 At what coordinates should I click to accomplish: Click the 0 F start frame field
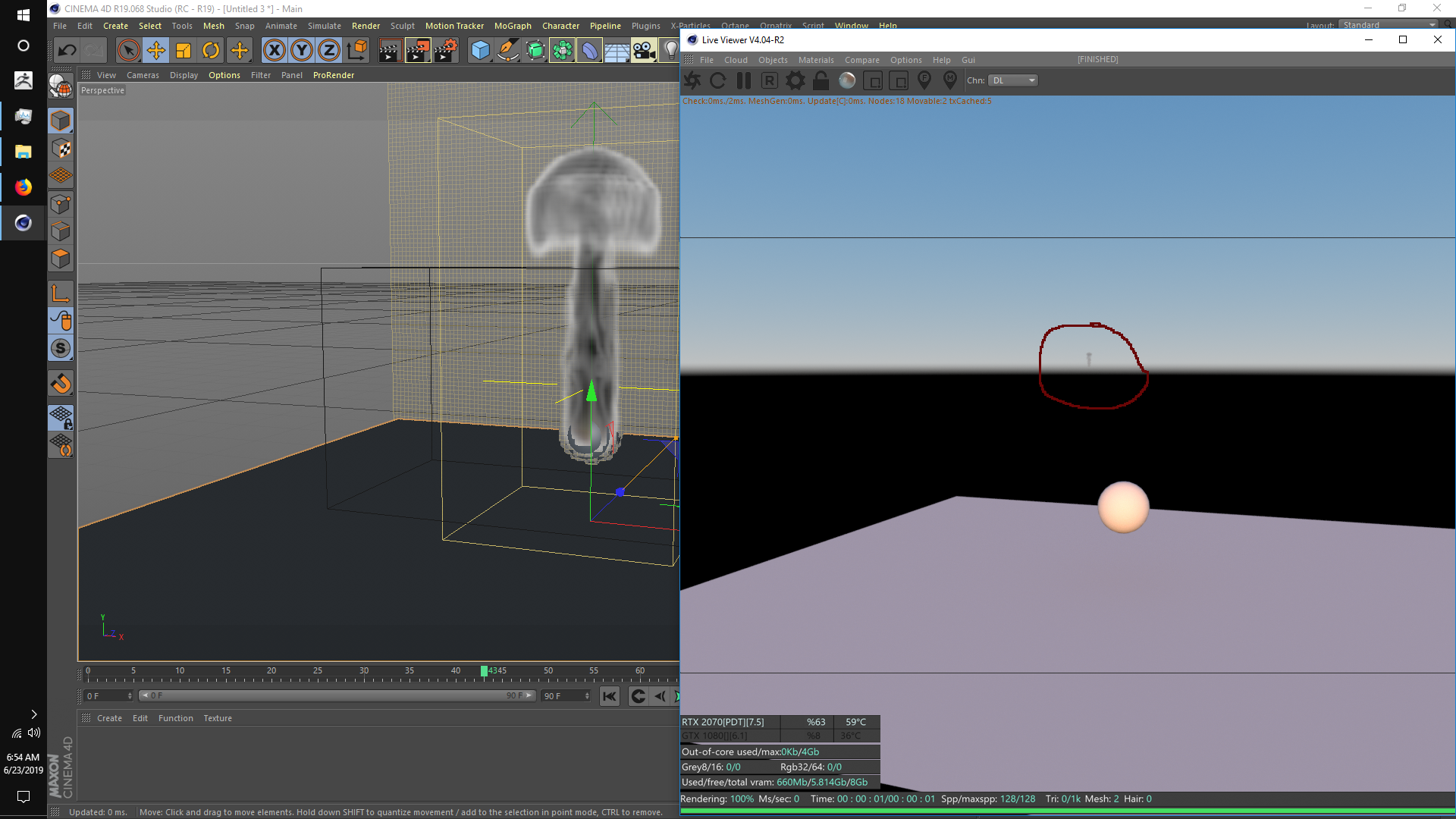tap(106, 696)
